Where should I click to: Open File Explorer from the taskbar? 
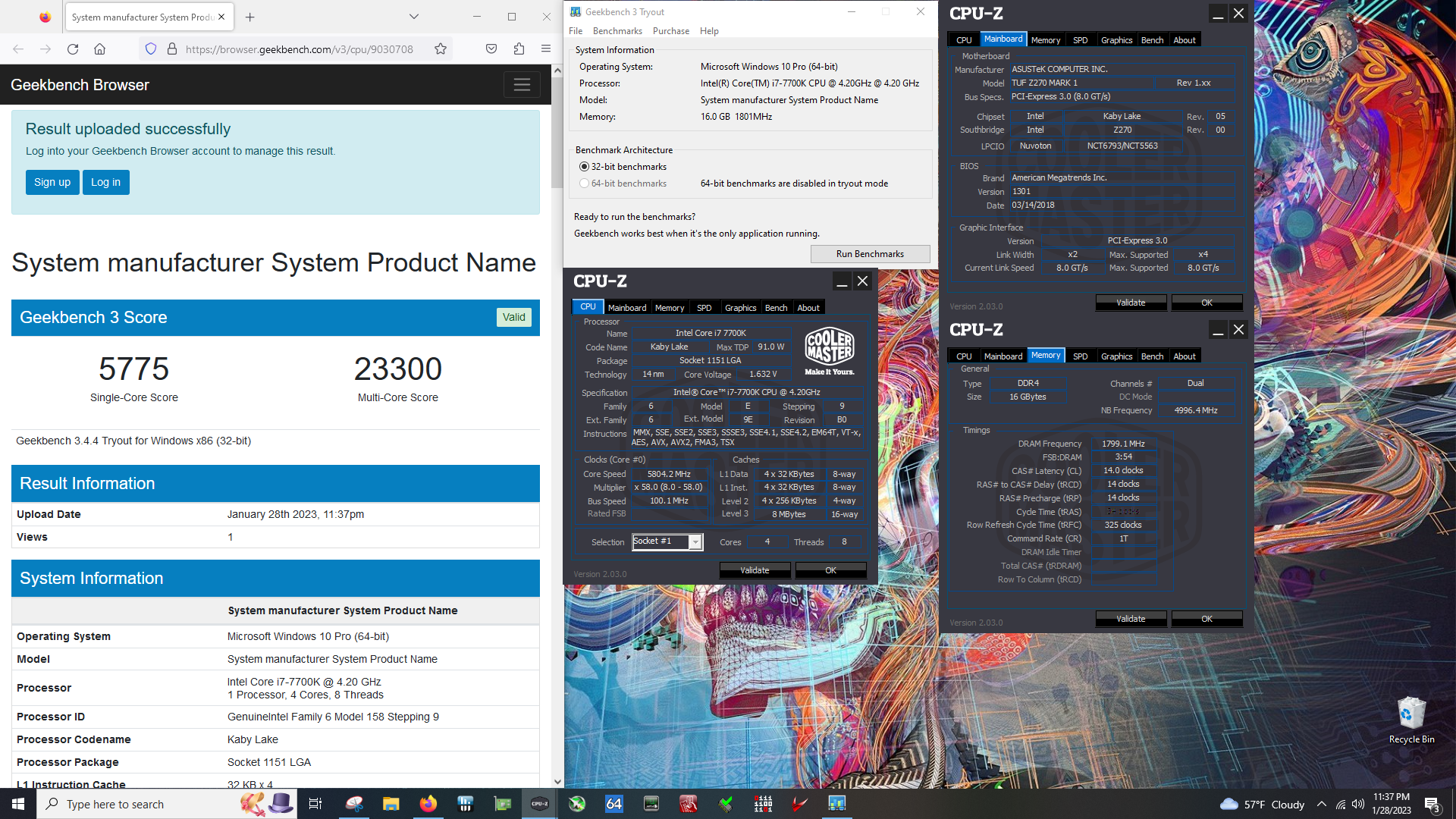(391, 804)
